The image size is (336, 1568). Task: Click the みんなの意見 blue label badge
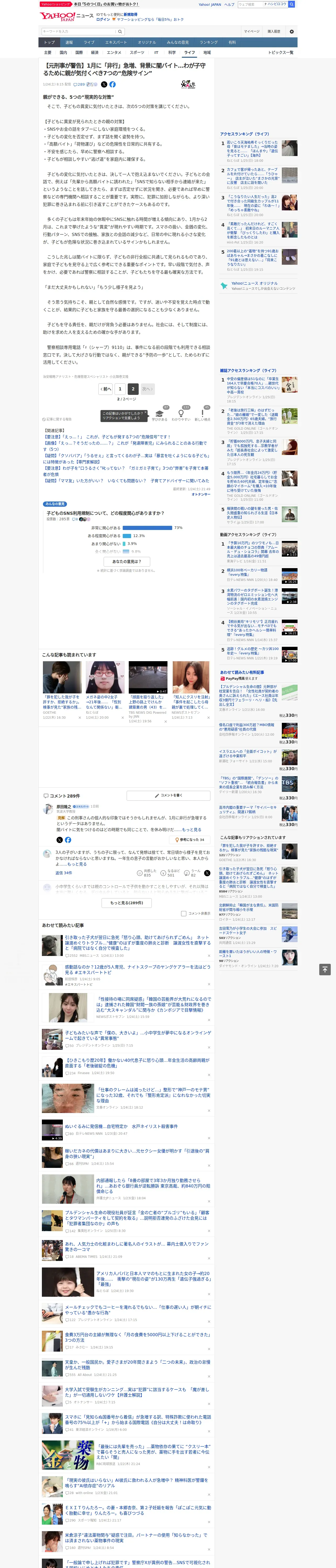55,504
